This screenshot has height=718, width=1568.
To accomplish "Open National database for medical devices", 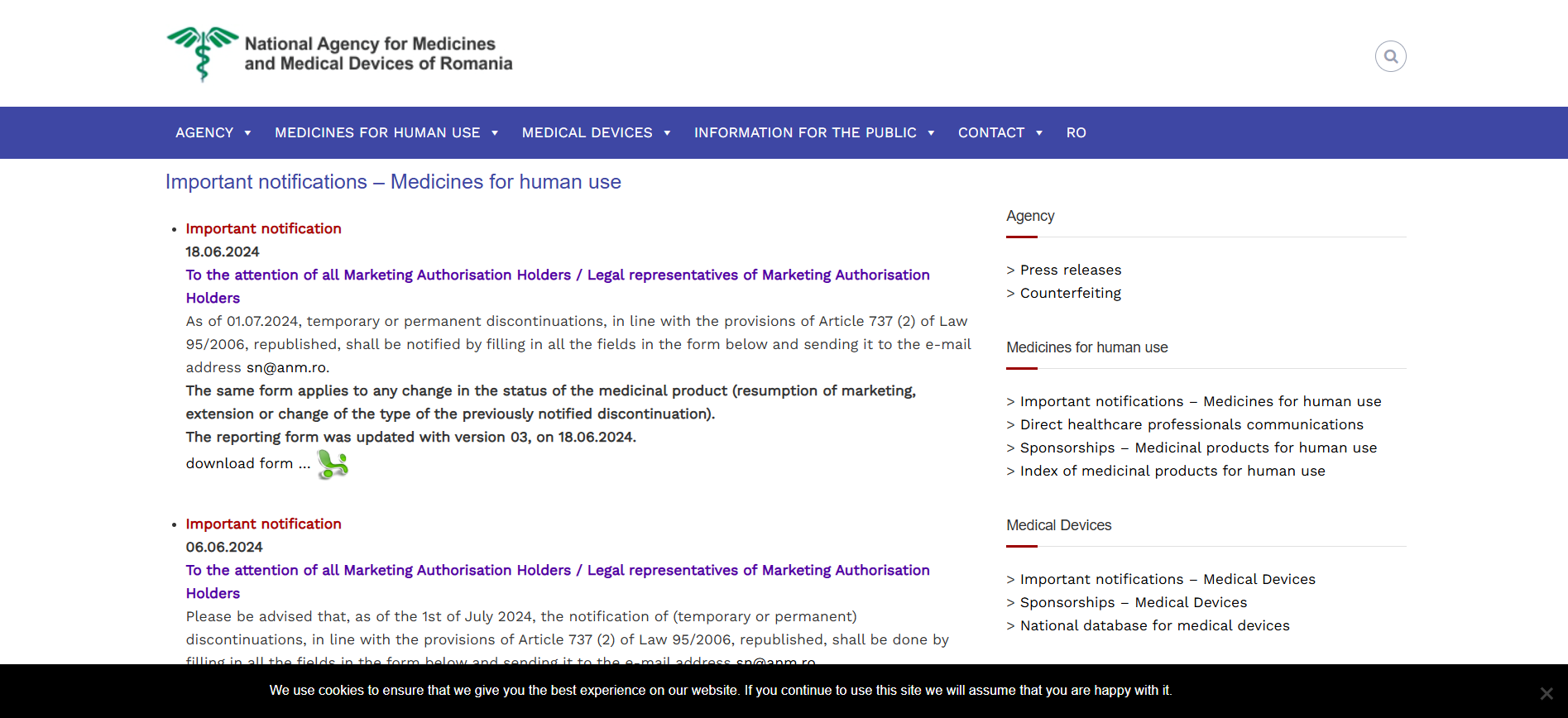I will click(x=1154, y=625).
